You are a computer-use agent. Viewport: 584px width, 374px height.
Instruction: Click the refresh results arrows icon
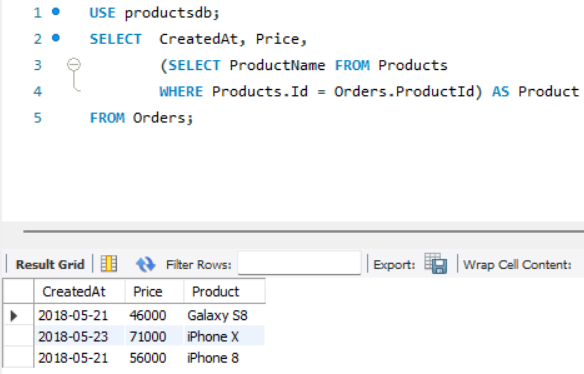(145, 264)
